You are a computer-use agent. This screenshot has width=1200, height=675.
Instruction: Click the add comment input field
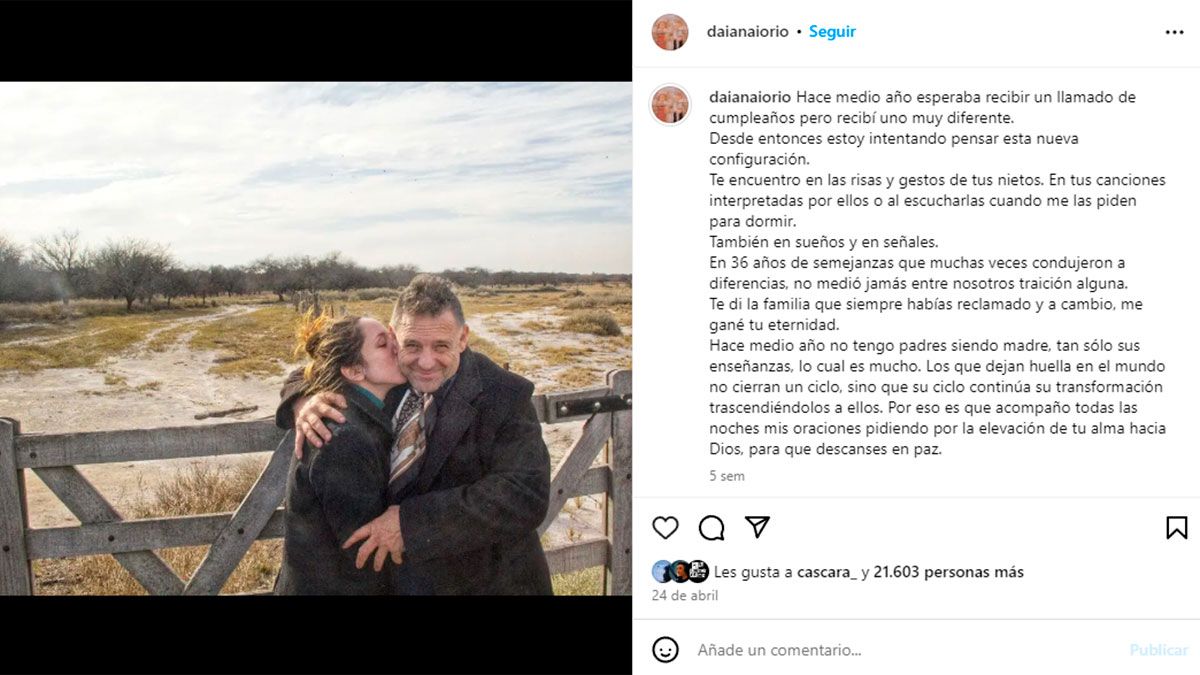point(900,650)
